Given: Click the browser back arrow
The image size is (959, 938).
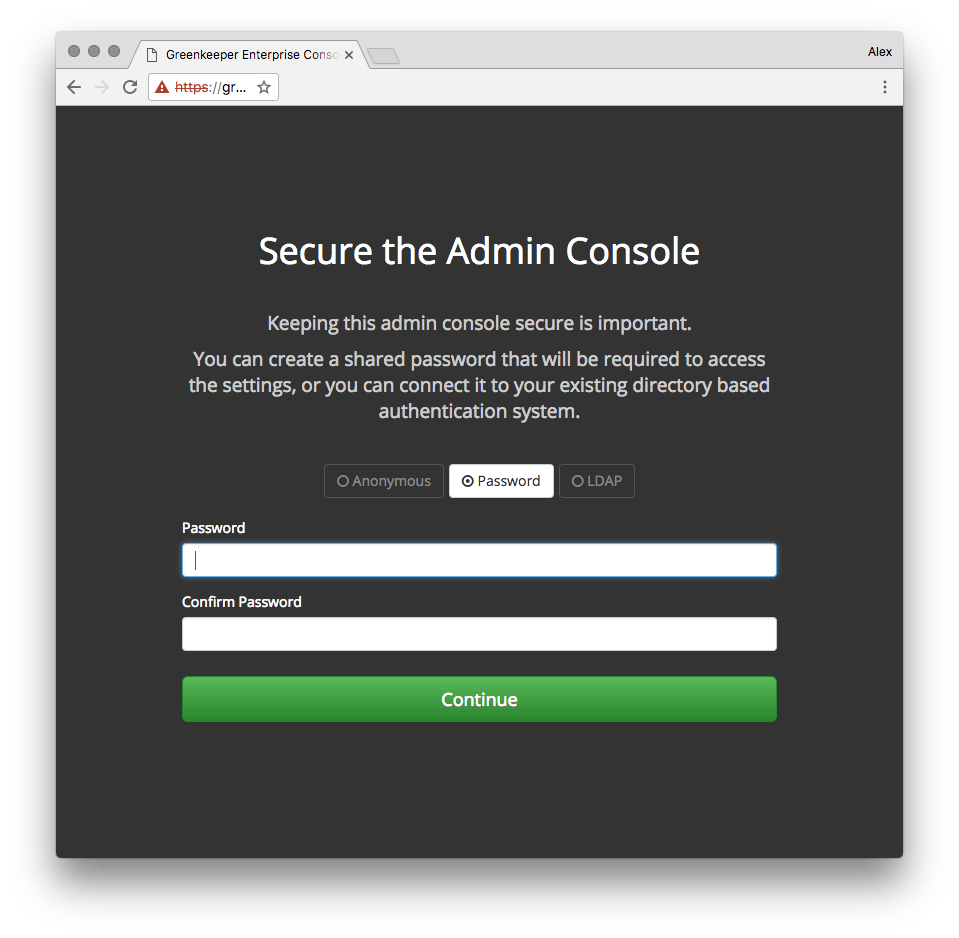Looking at the screenshot, I should point(74,87).
